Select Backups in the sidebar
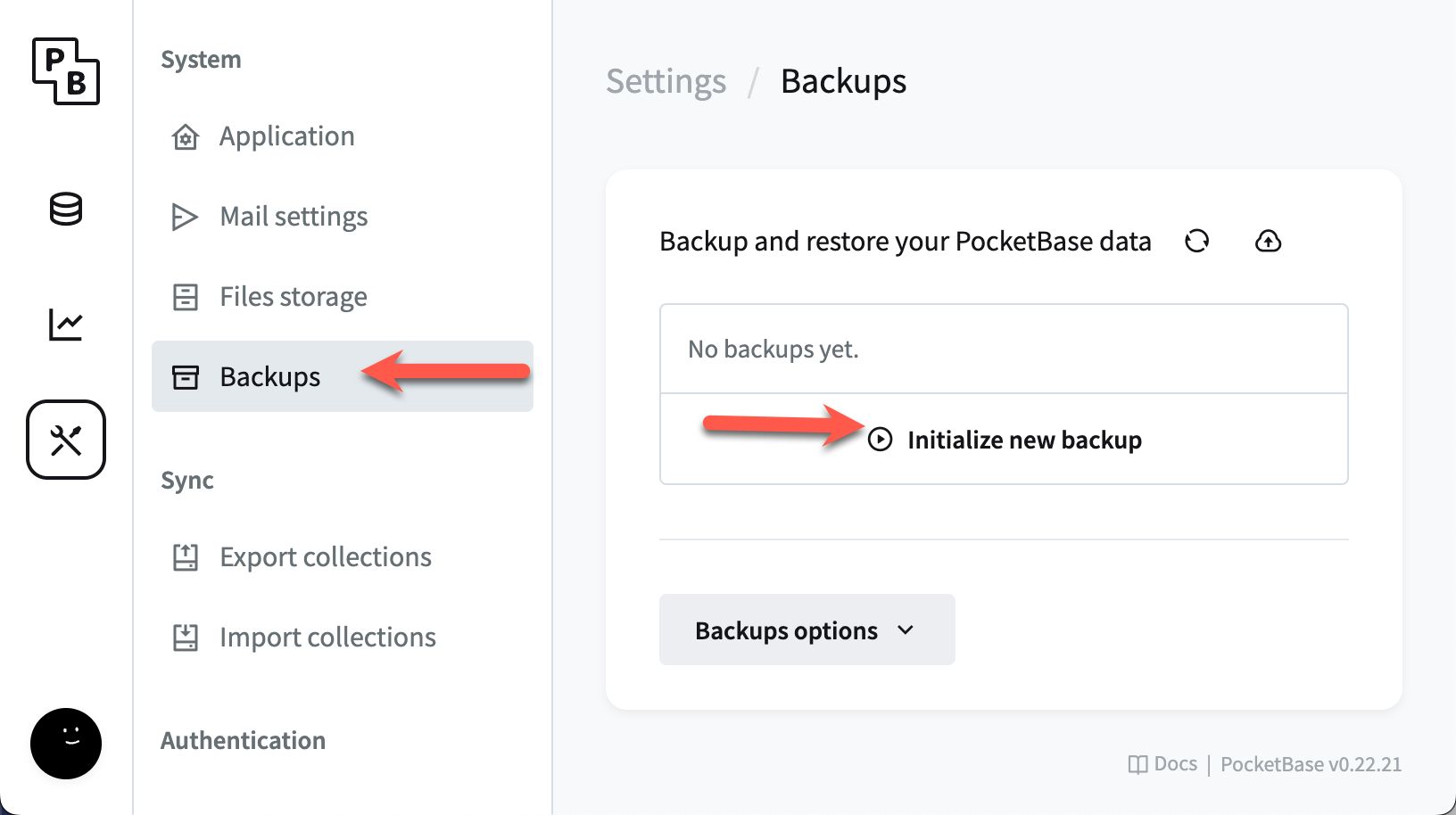This screenshot has height=815, width=1456. [x=269, y=377]
